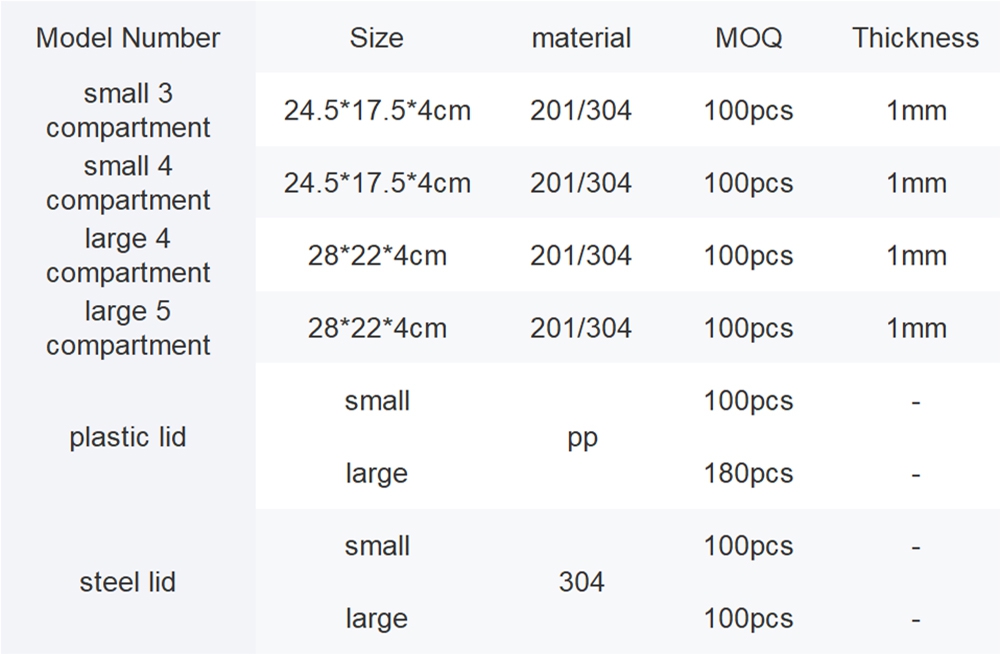Select size cell for small 3 compartment
This screenshot has width=1000, height=654.
click(x=377, y=110)
